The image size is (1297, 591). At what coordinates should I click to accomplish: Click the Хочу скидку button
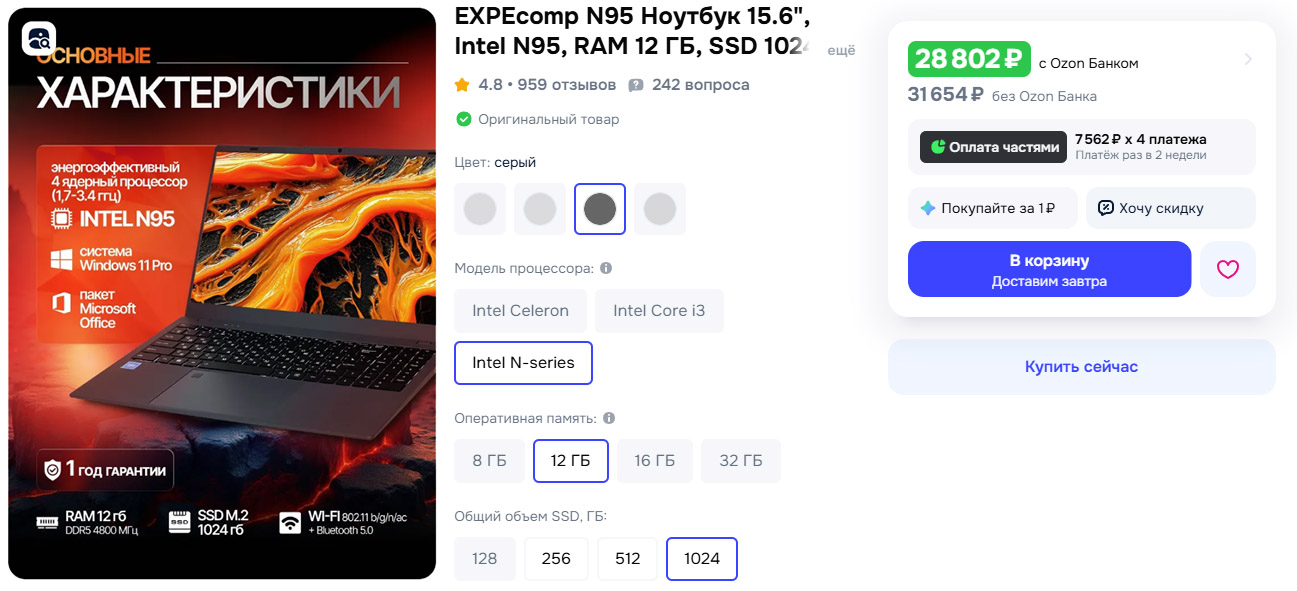click(x=1170, y=208)
